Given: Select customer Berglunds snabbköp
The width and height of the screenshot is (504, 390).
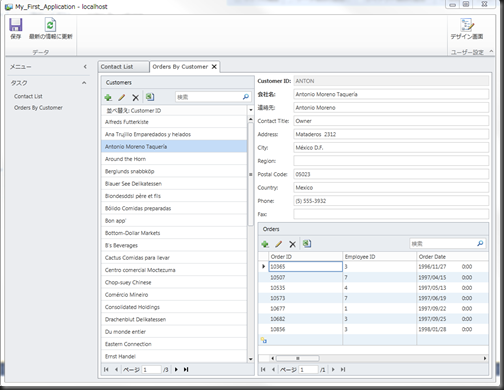Looking at the screenshot, I should coord(174,171).
